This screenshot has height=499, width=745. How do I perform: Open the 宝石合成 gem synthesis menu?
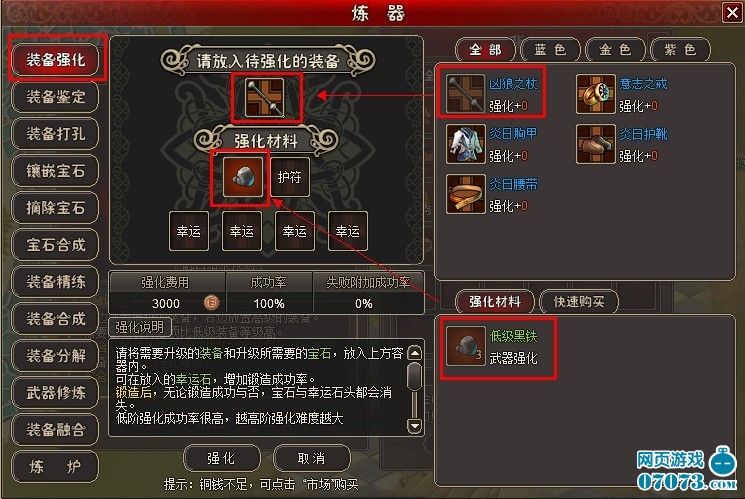[x=56, y=245]
